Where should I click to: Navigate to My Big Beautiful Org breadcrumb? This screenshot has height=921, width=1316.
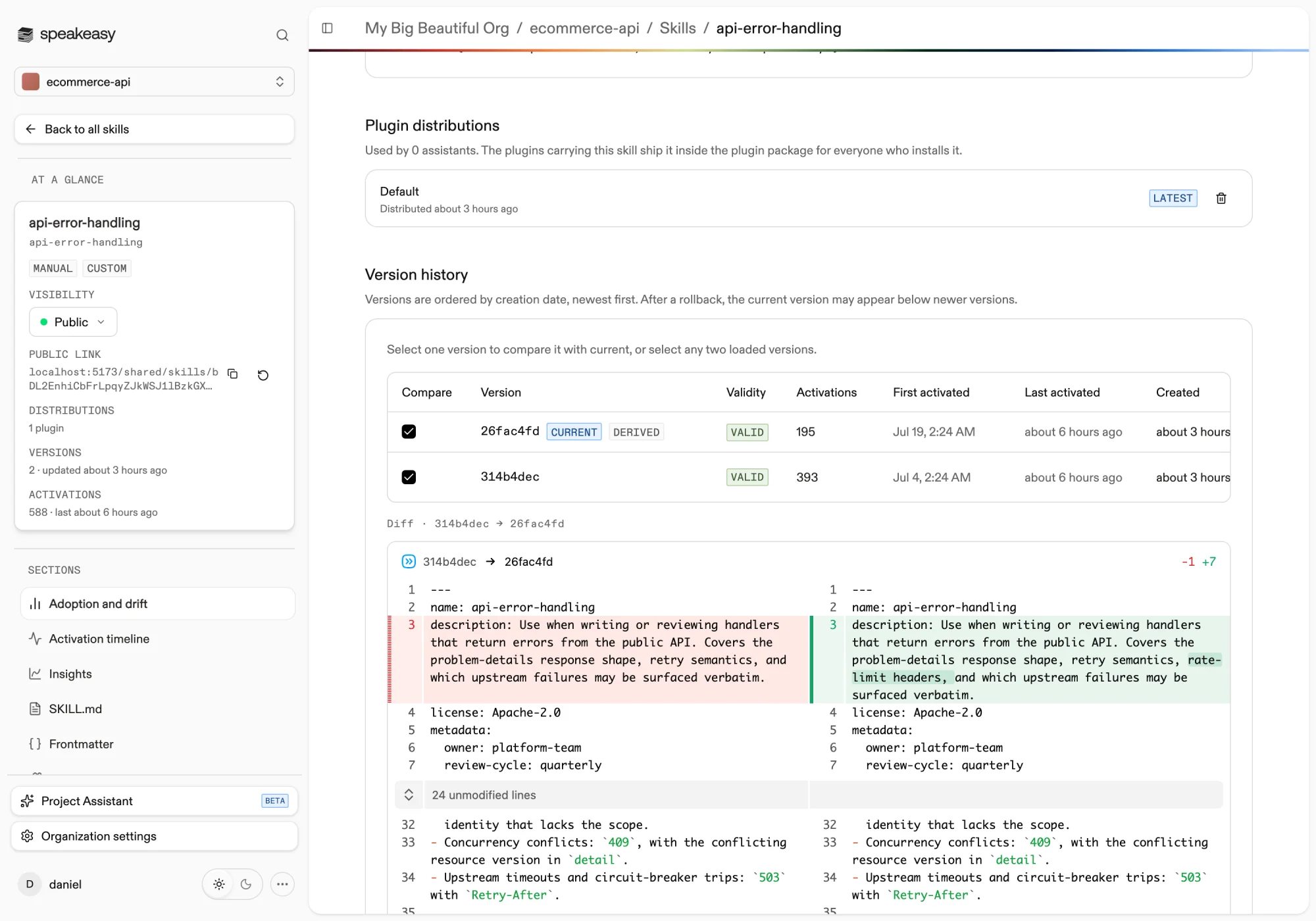[x=437, y=28]
